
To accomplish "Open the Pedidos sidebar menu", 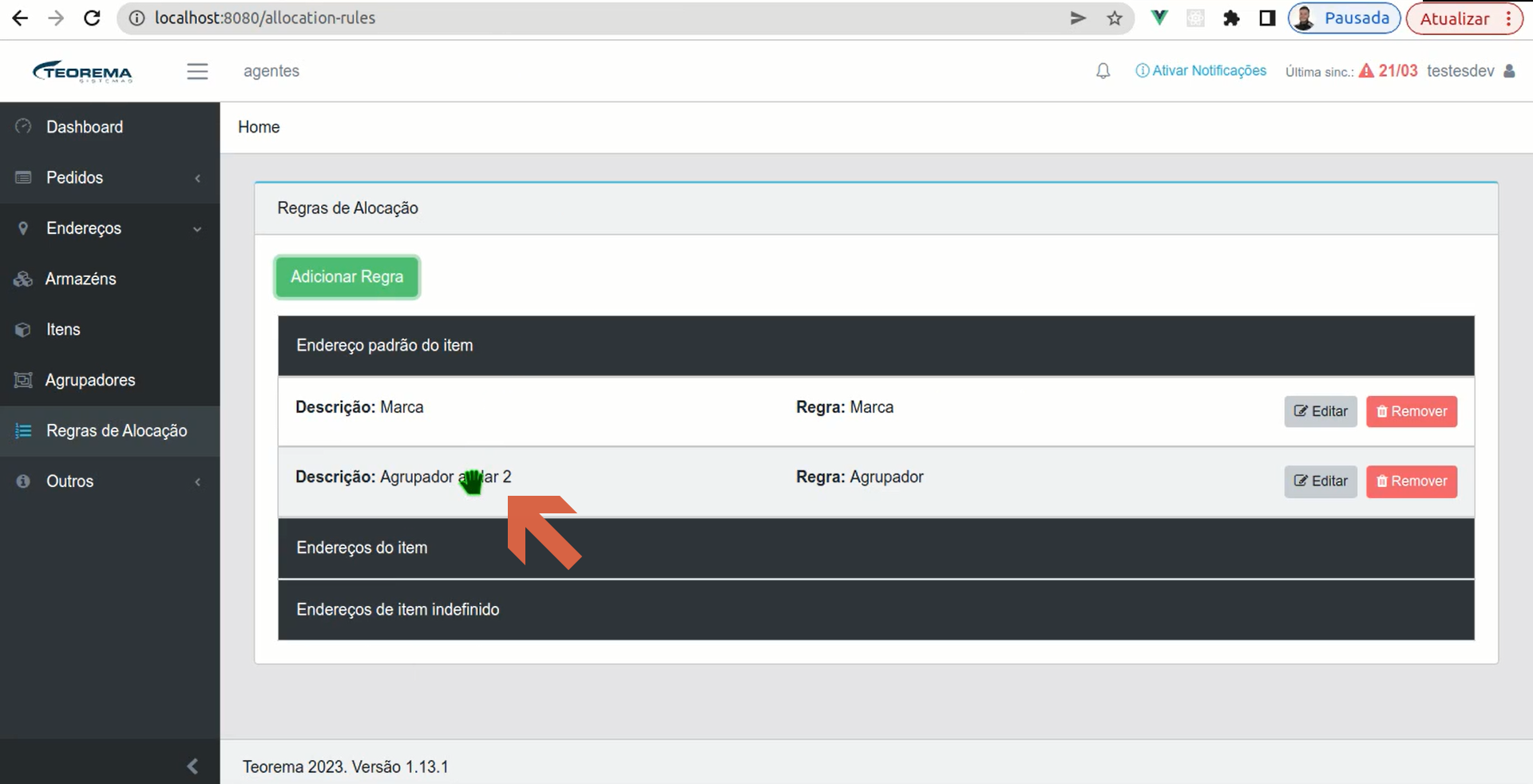I will 110,177.
